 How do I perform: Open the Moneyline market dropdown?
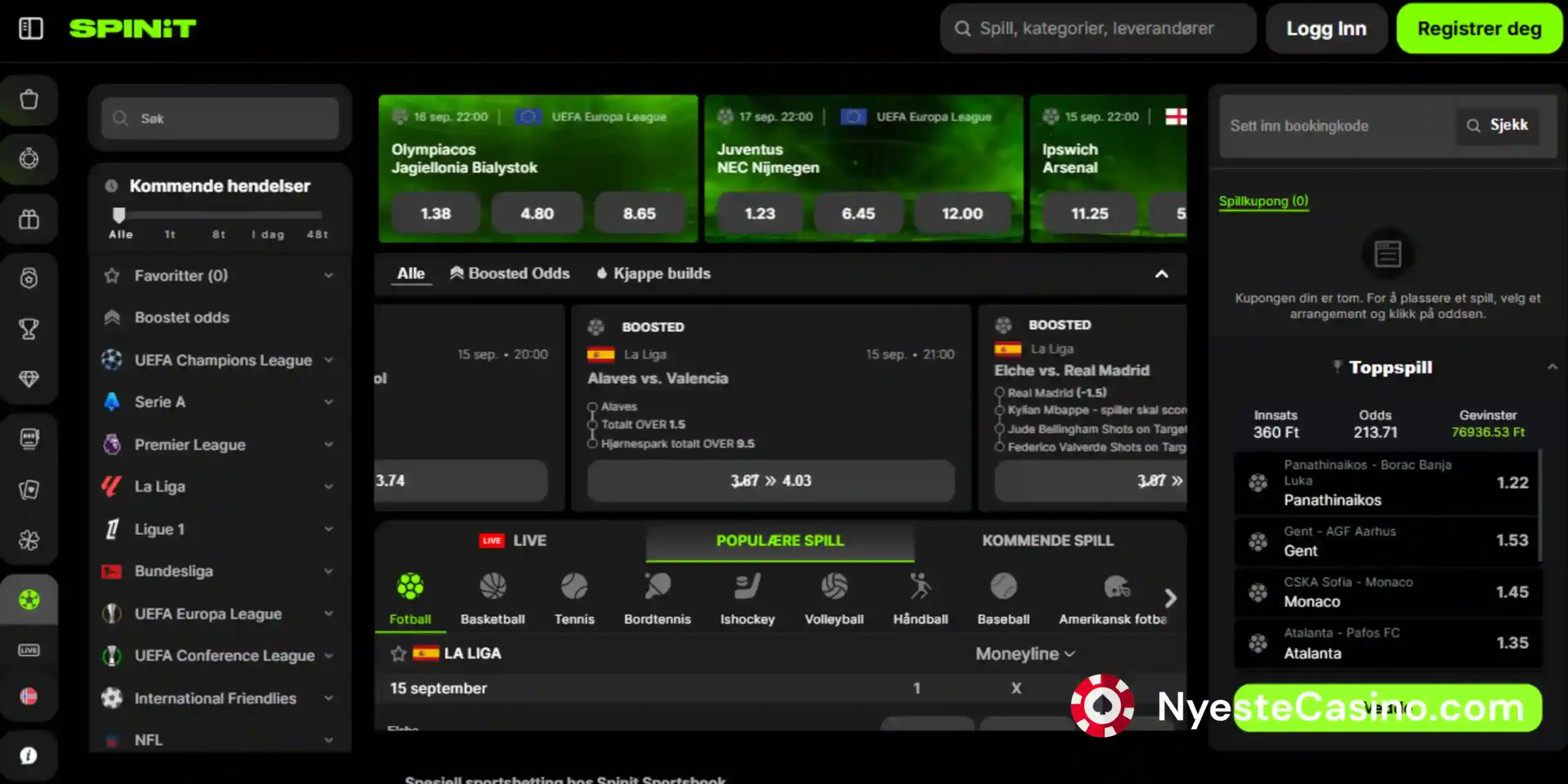(x=1025, y=654)
